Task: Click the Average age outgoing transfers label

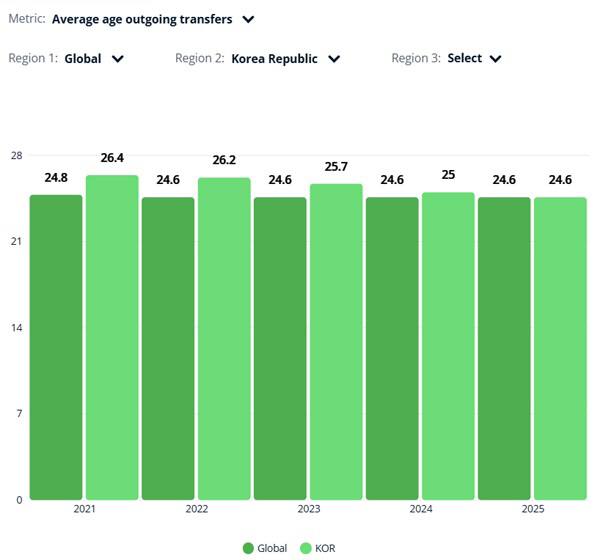Action: [142, 19]
